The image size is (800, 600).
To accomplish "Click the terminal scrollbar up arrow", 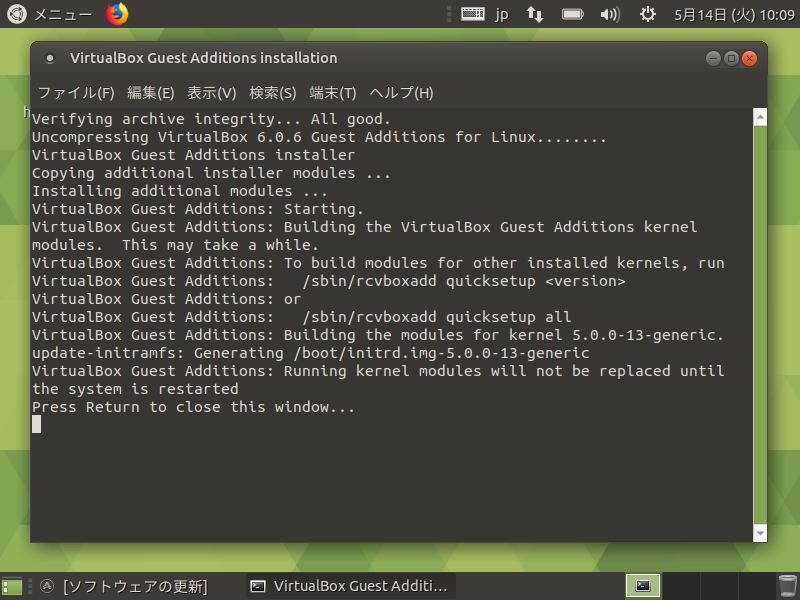I will [760, 117].
